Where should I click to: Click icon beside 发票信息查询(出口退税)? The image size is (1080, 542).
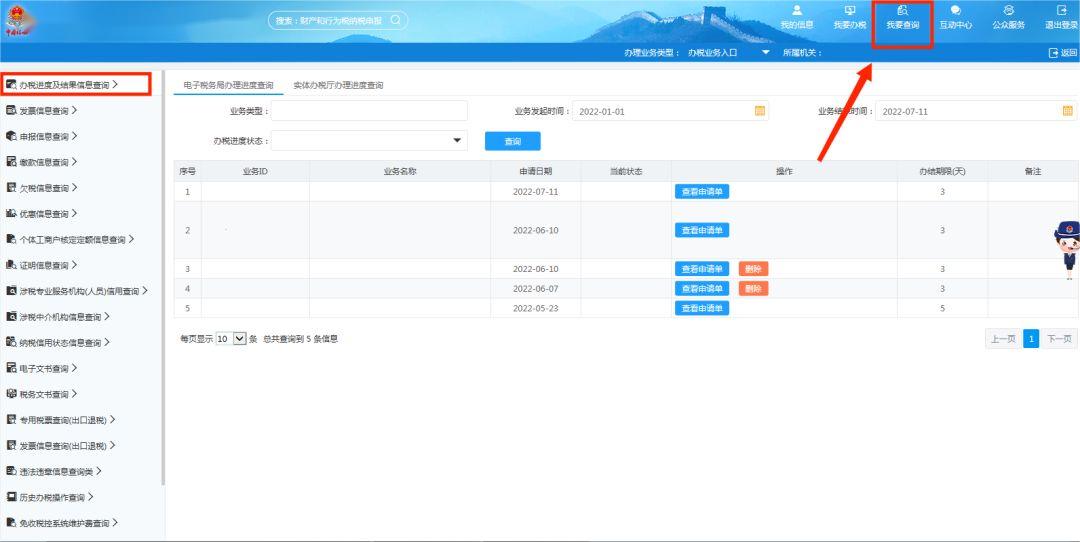(11, 446)
